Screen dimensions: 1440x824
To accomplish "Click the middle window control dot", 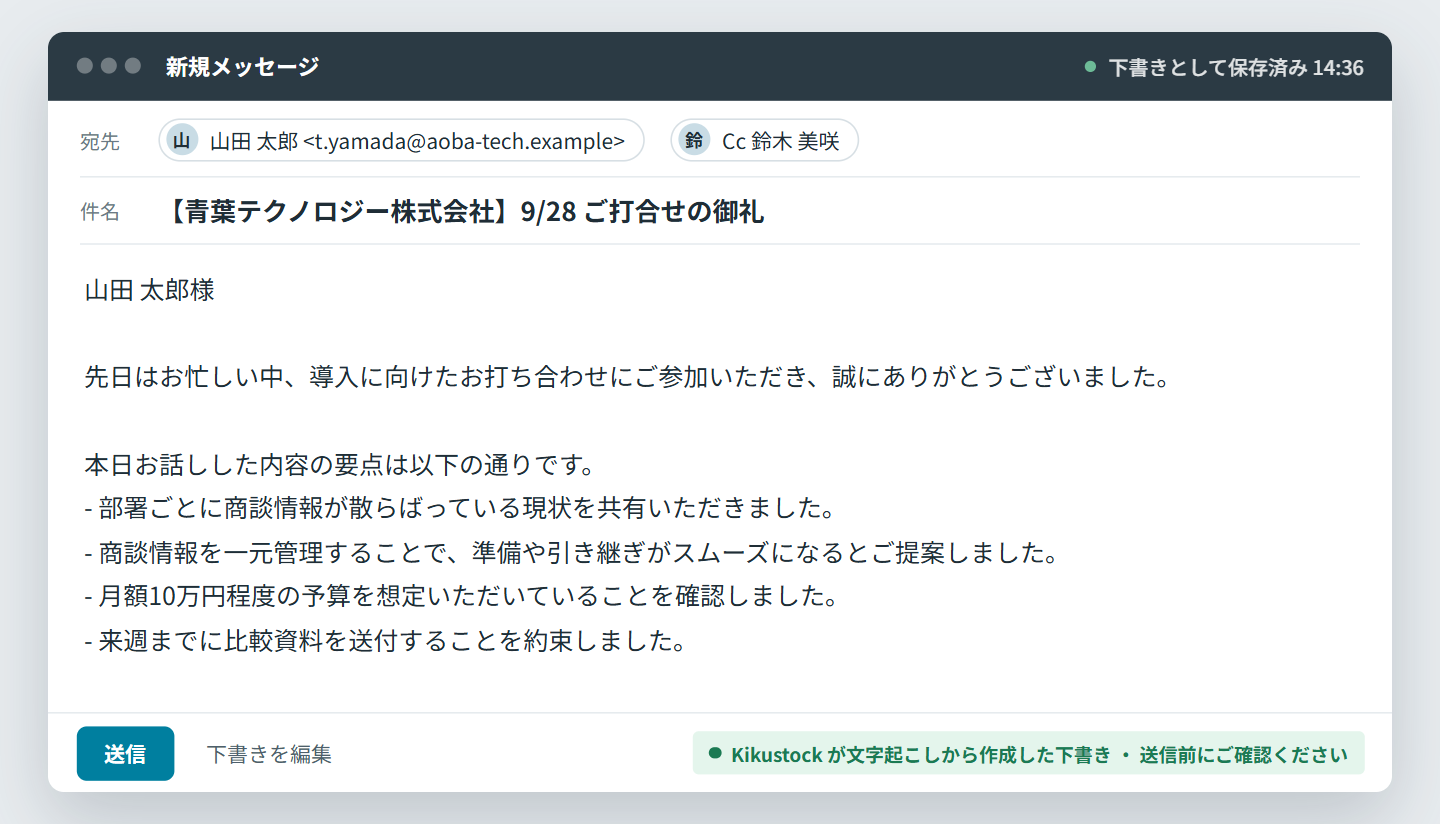I will [109, 66].
